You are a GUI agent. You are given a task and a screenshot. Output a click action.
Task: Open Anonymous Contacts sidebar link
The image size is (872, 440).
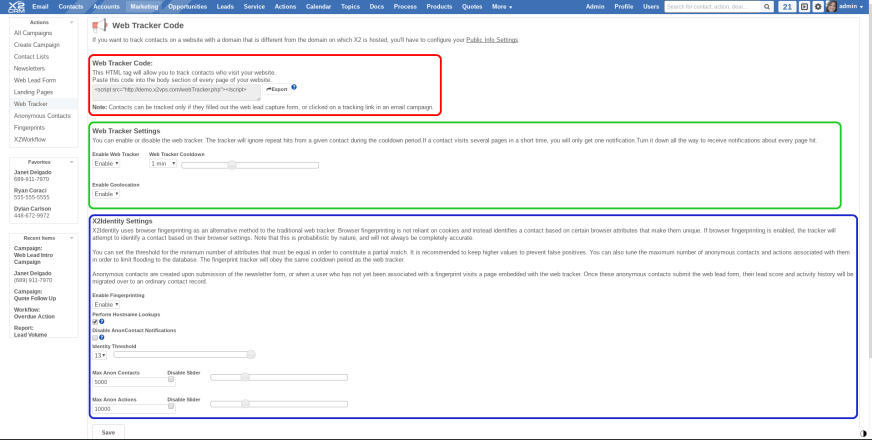[x=44, y=116]
